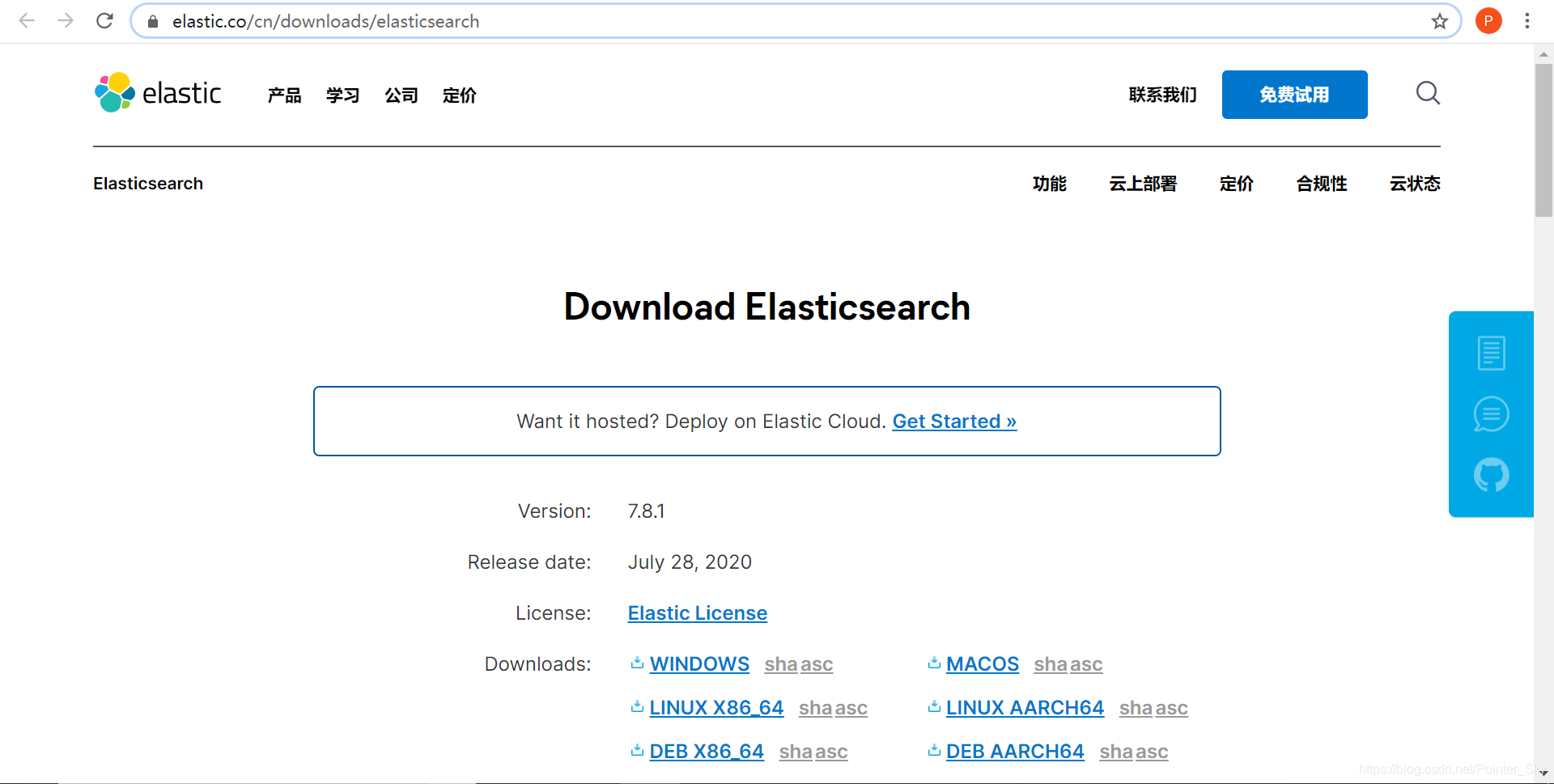The height and width of the screenshot is (784, 1554).
Task: Bookmark page with the star icon
Action: [1439, 22]
